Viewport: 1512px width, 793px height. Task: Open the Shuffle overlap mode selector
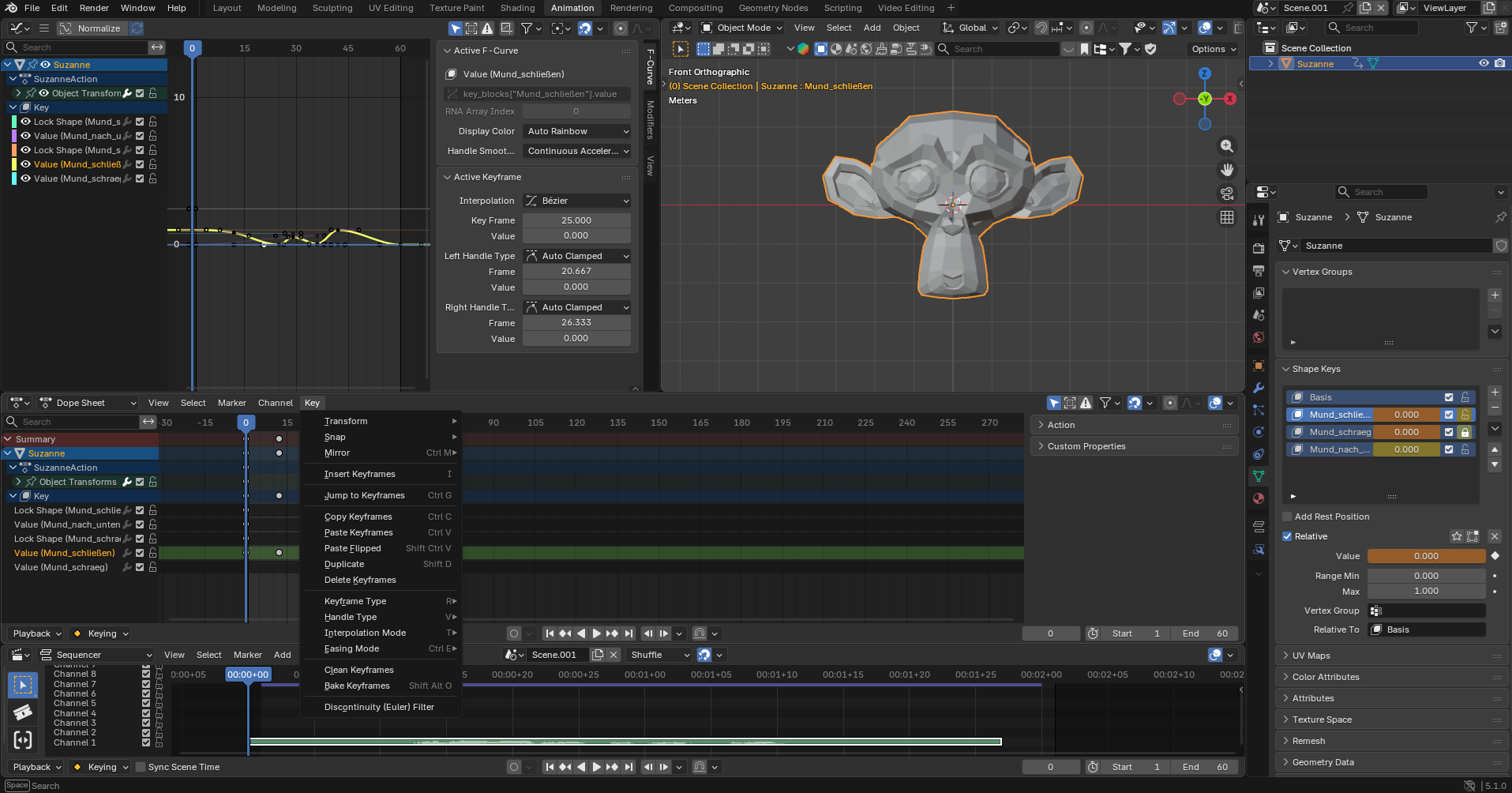(x=659, y=655)
